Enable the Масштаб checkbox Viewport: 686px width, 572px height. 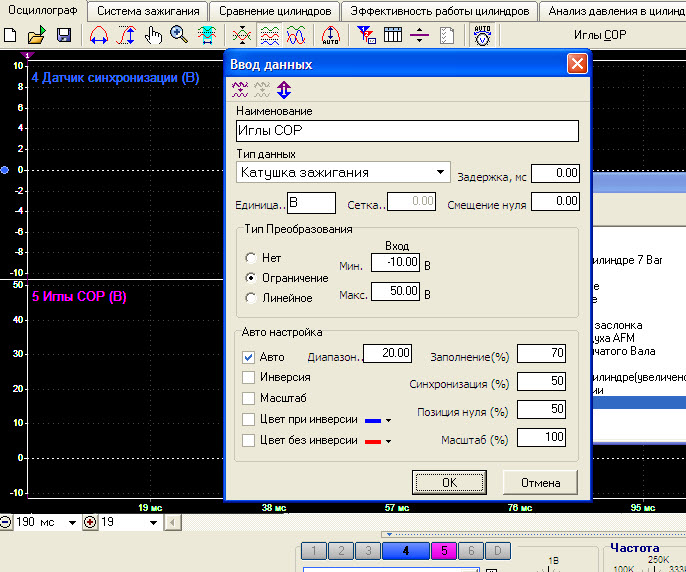pos(248,398)
